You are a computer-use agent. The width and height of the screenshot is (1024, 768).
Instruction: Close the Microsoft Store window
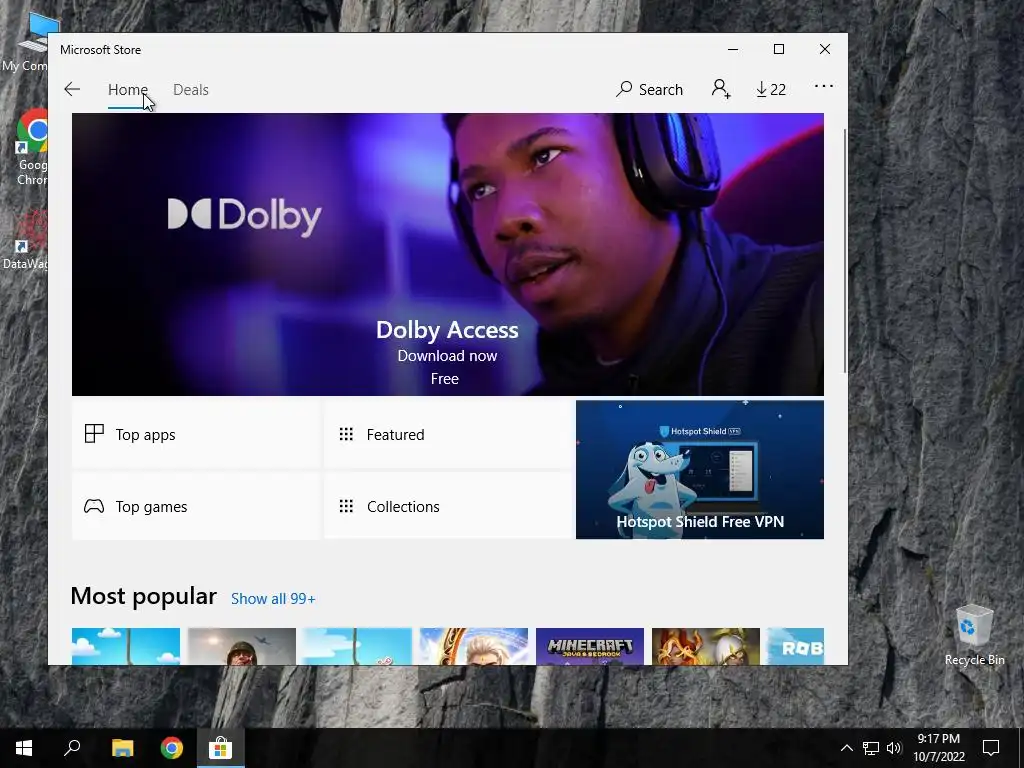point(825,50)
